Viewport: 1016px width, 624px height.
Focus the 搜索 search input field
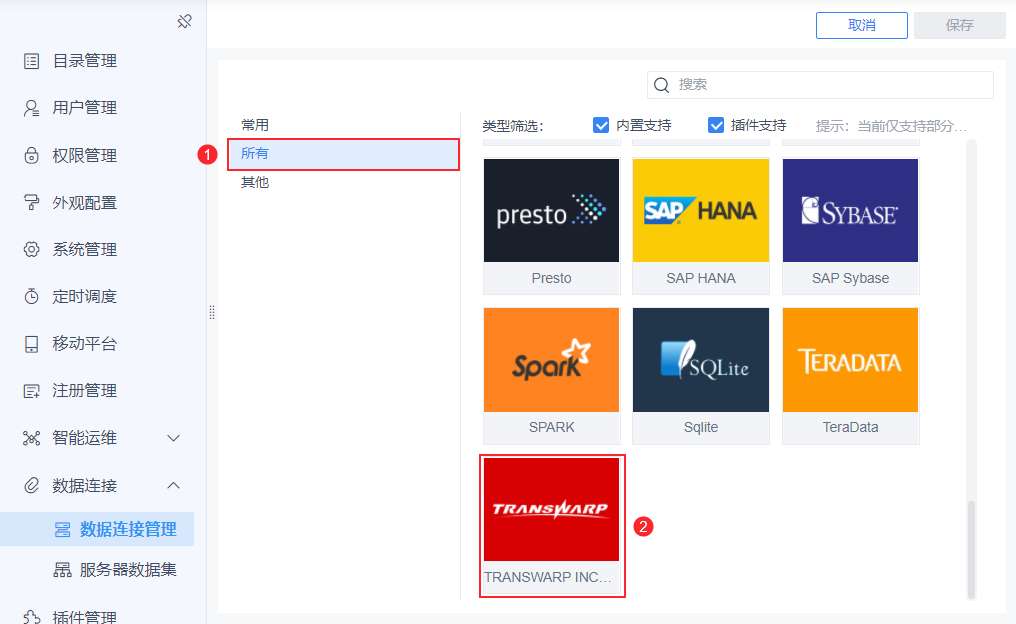pos(820,85)
